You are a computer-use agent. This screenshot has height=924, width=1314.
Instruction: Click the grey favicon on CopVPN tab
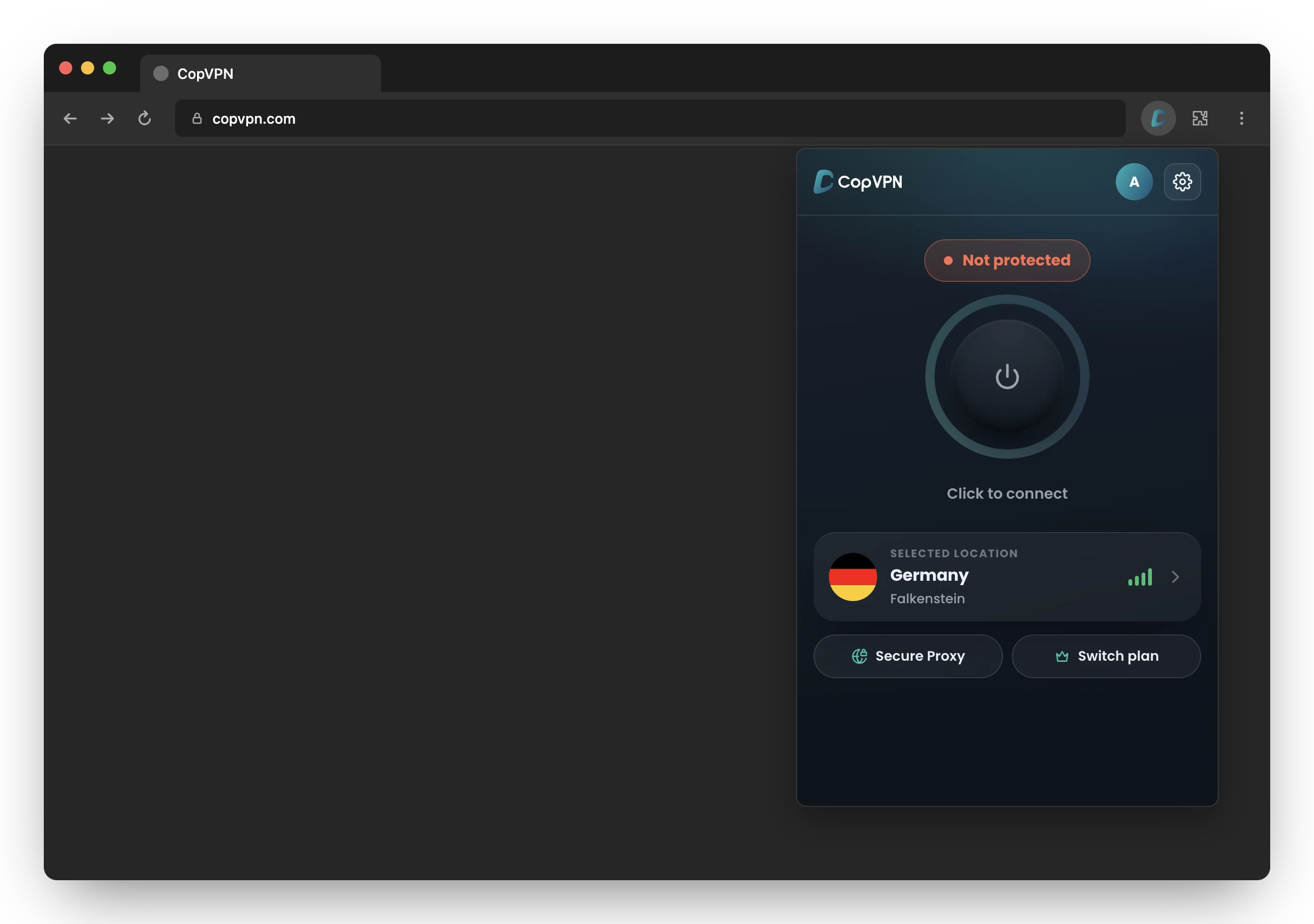point(161,73)
